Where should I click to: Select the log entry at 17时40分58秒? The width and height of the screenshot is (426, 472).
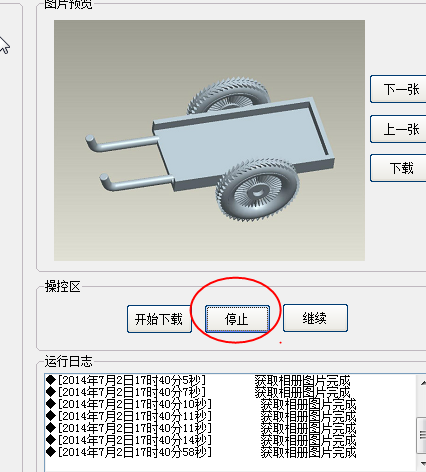[x=201, y=452]
